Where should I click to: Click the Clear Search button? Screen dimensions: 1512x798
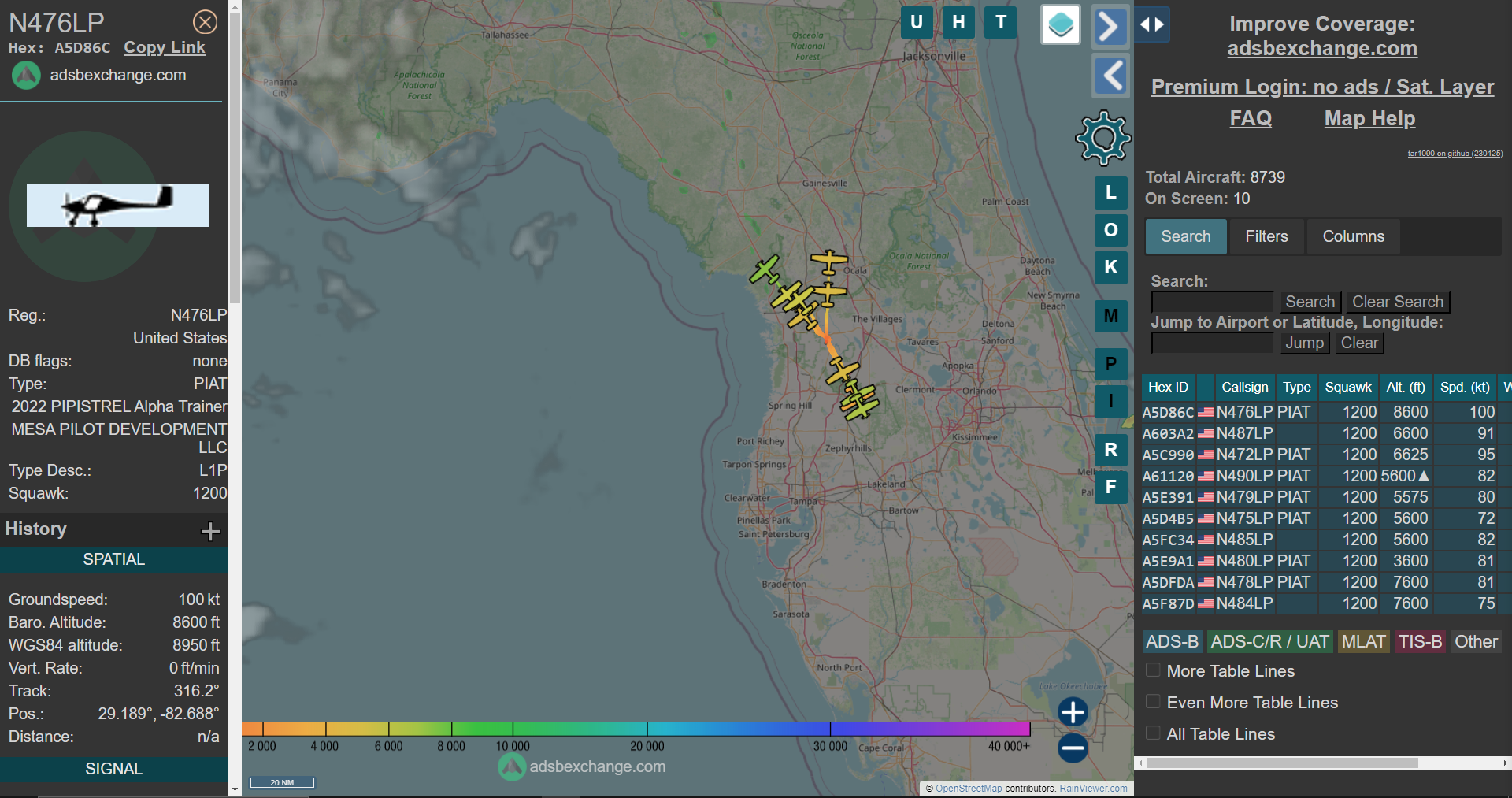1398,302
